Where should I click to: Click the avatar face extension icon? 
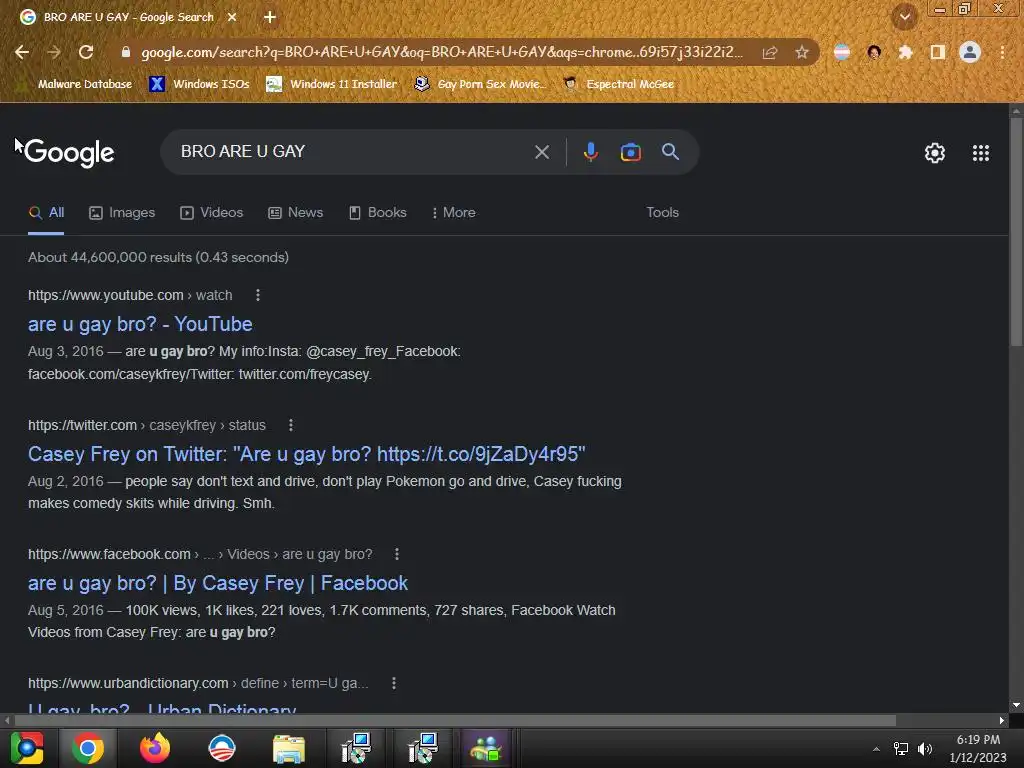coord(874,52)
